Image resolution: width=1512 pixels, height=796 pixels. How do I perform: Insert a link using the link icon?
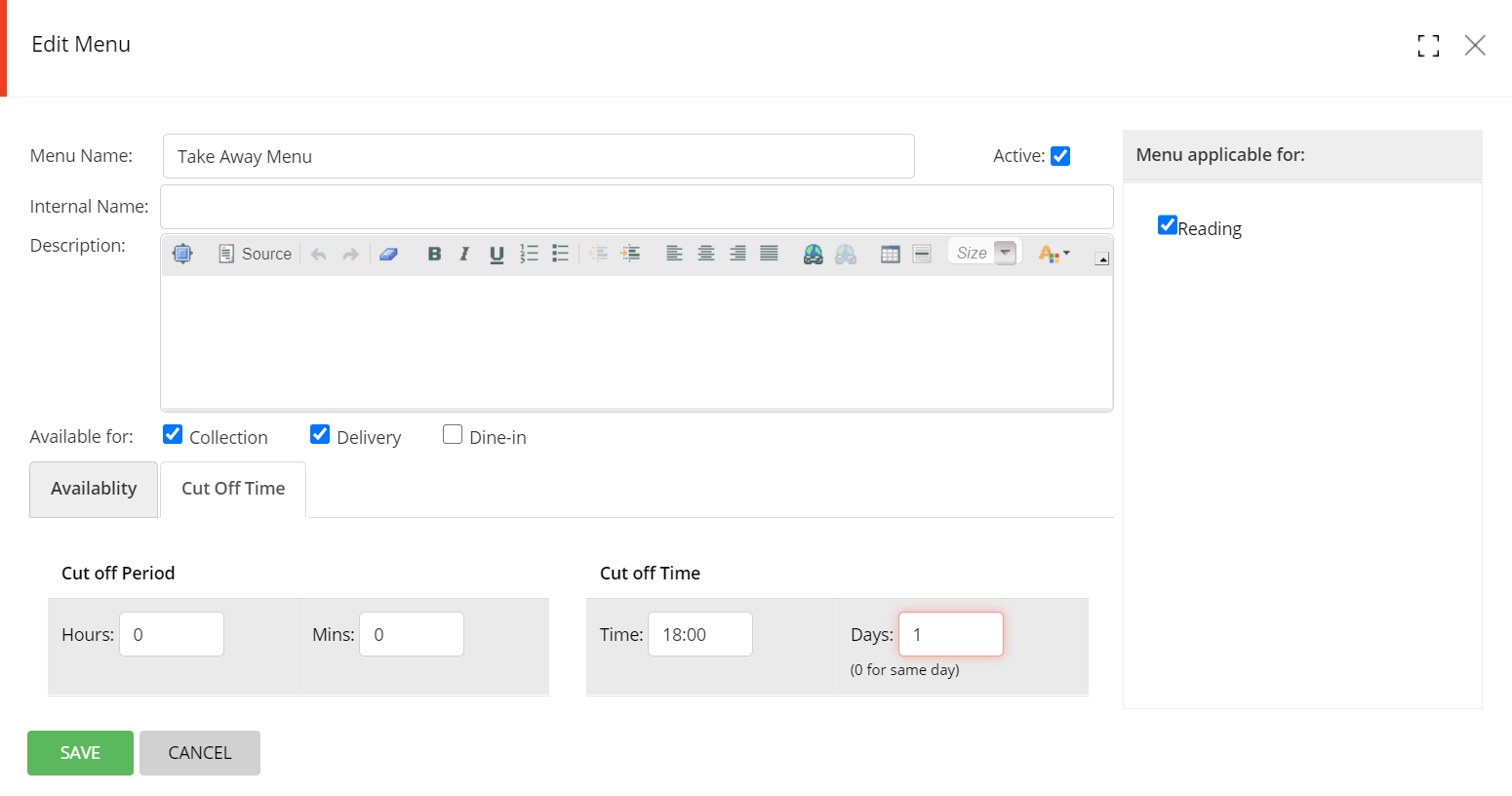tap(814, 254)
